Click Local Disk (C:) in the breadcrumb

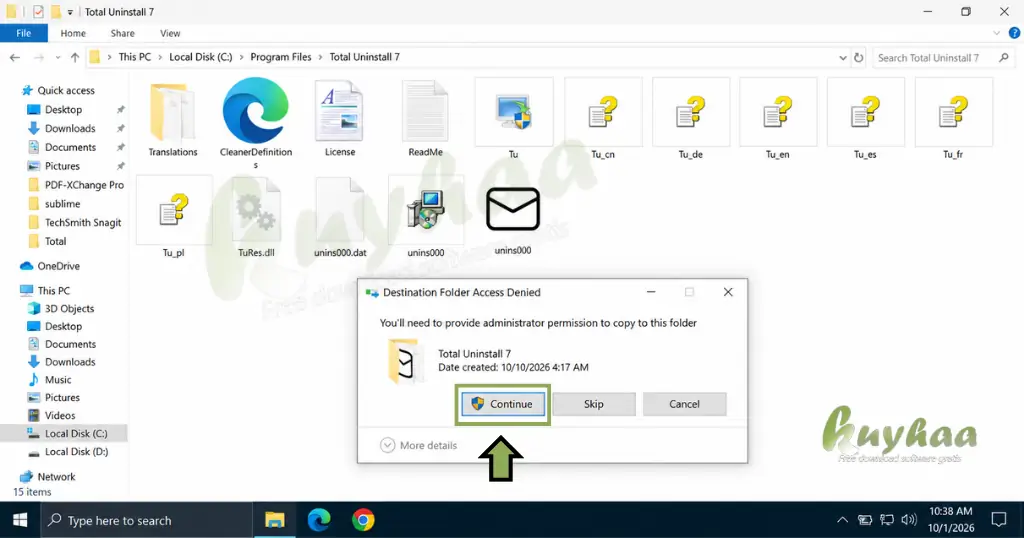coord(200,57)
